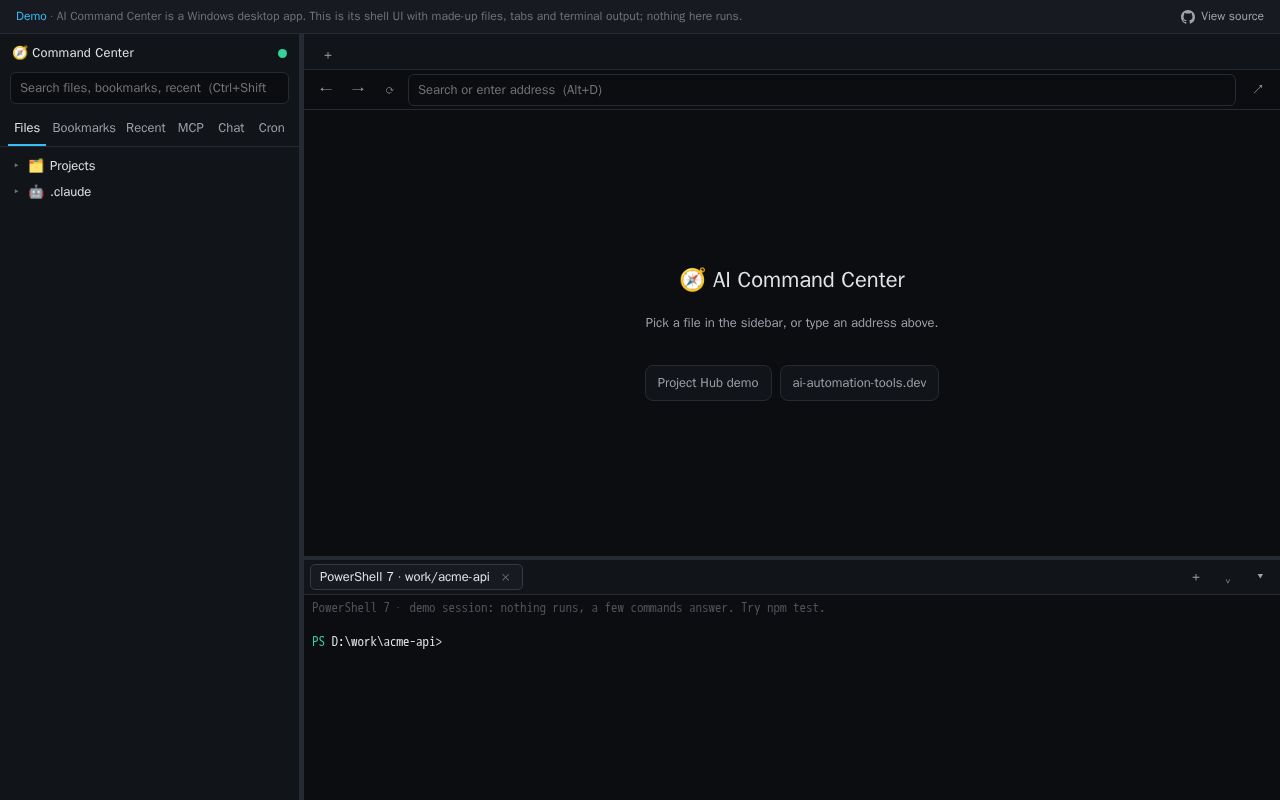Screen dimensions: 1280x800
Task: Click the AI Command Center heading
Action: (792, 280)
